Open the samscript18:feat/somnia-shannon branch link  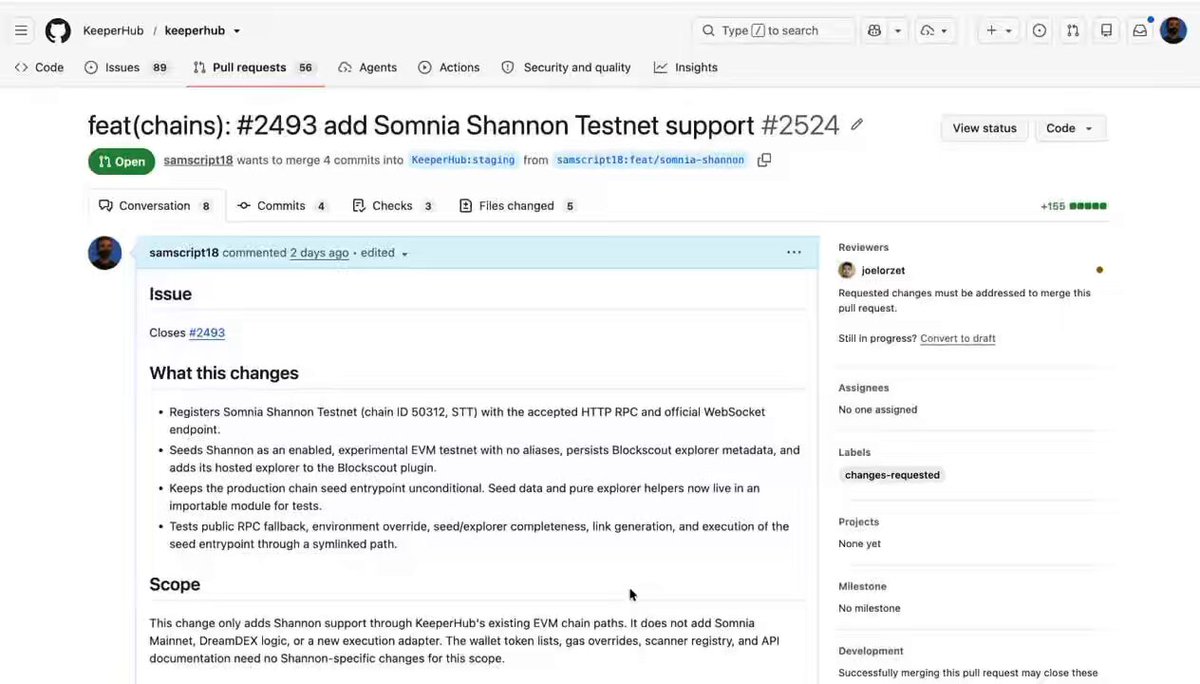point(650,160)
